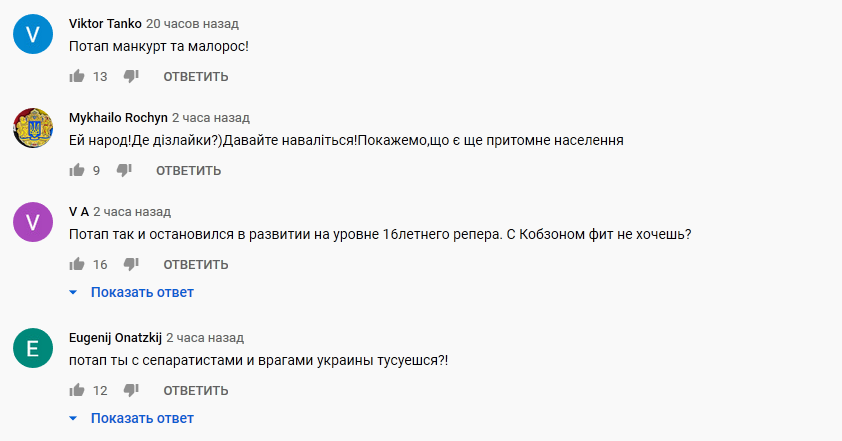The width and height of the screenshot is (842, 441).
Task: Like V A's comment about Потап
Action: click(77, 264)
